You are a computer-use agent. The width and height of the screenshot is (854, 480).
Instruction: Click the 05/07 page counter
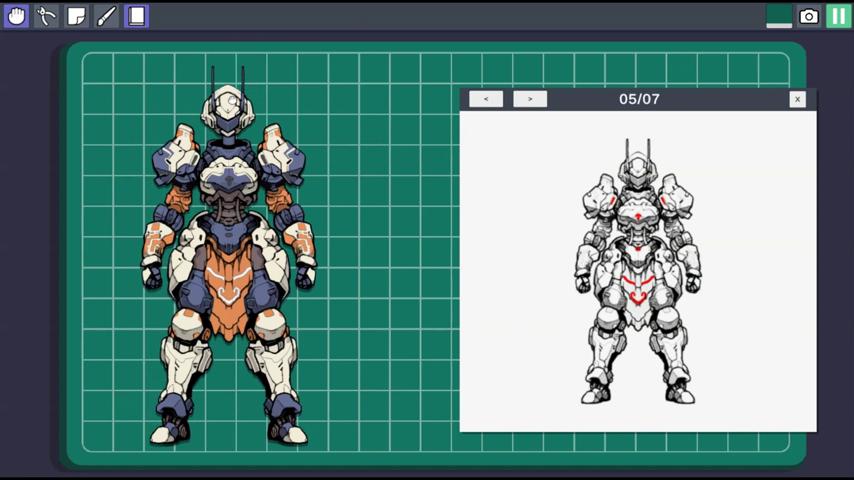point(639,99)
